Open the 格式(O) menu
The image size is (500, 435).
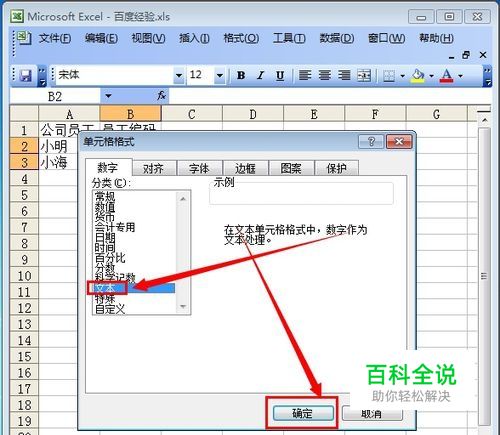(241, 38)
